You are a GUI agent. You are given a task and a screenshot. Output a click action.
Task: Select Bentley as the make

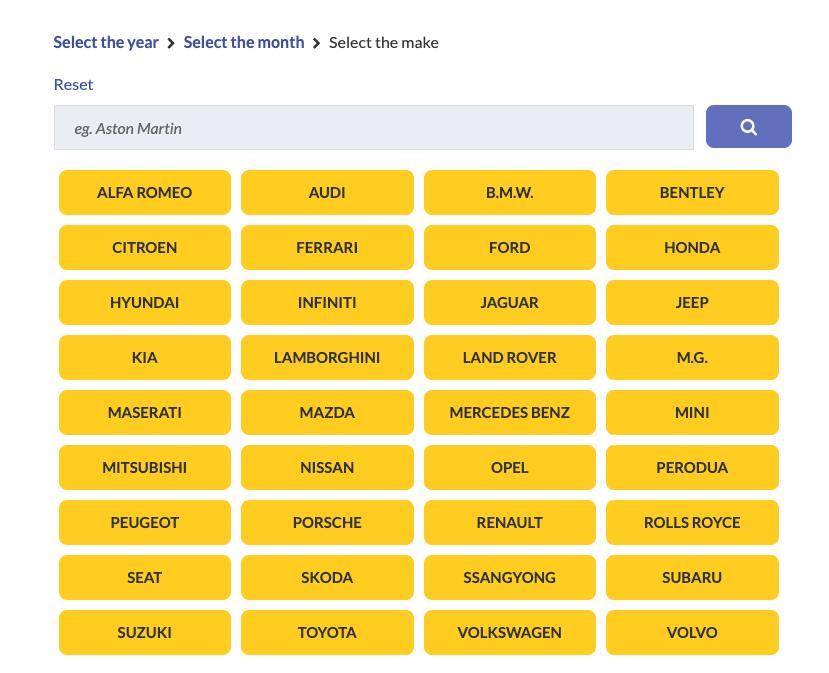[692, 192]
